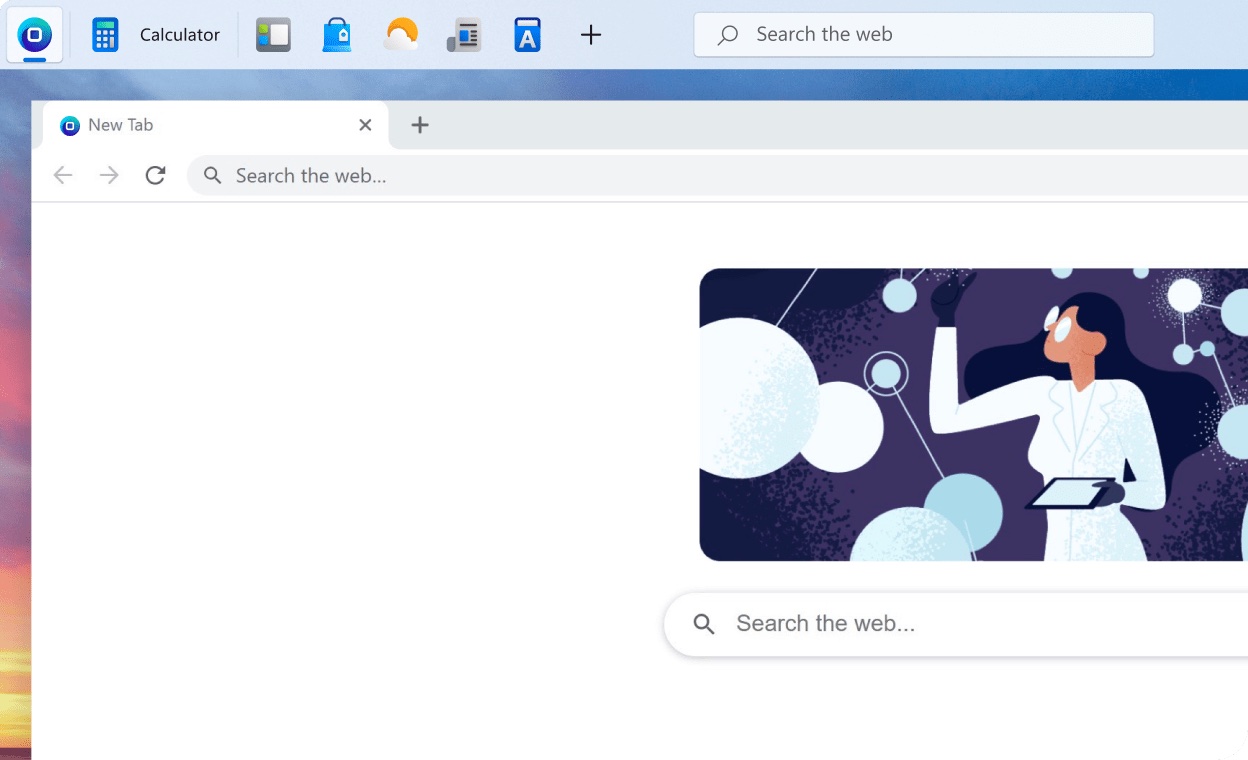Click the taskbar web search field
The height and width of the screenshot is (760, 1248).
tap(923, 34)
